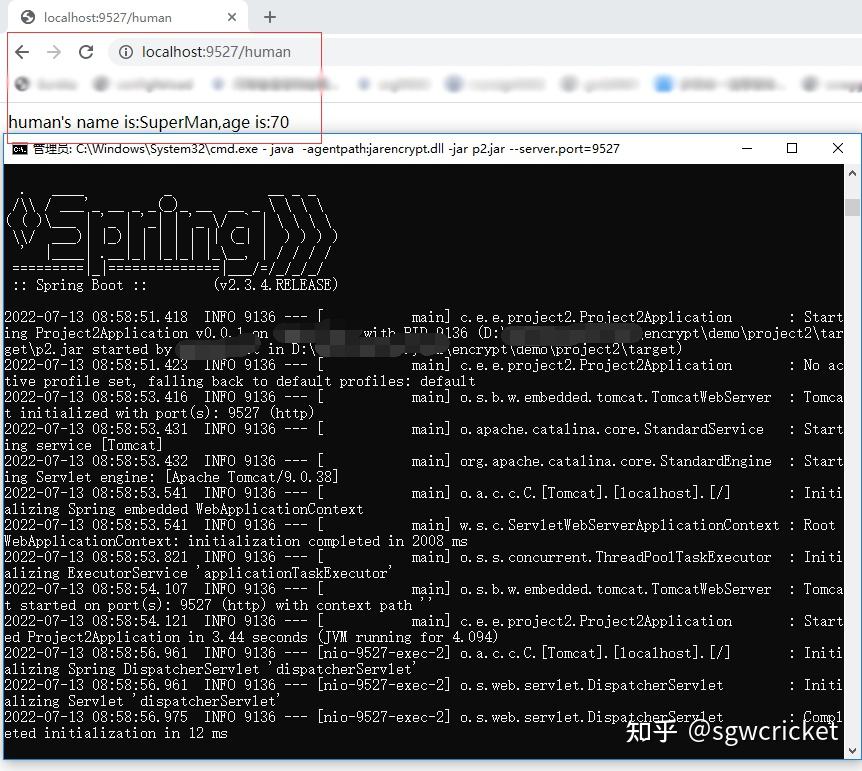Click the forward navigation arrow

click(x=52, y=52)
